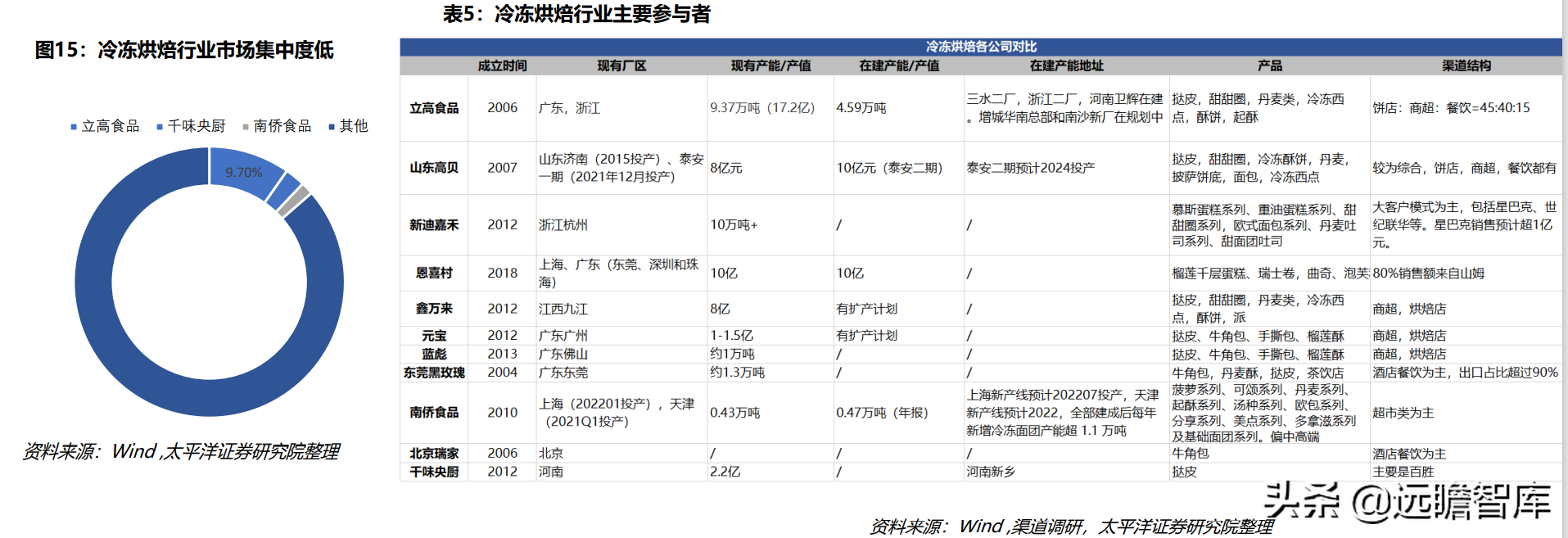Click the 成立时间 column header
Image resolution: width=1568 pixels, height=538 pixels.
[x=502, y=66]
